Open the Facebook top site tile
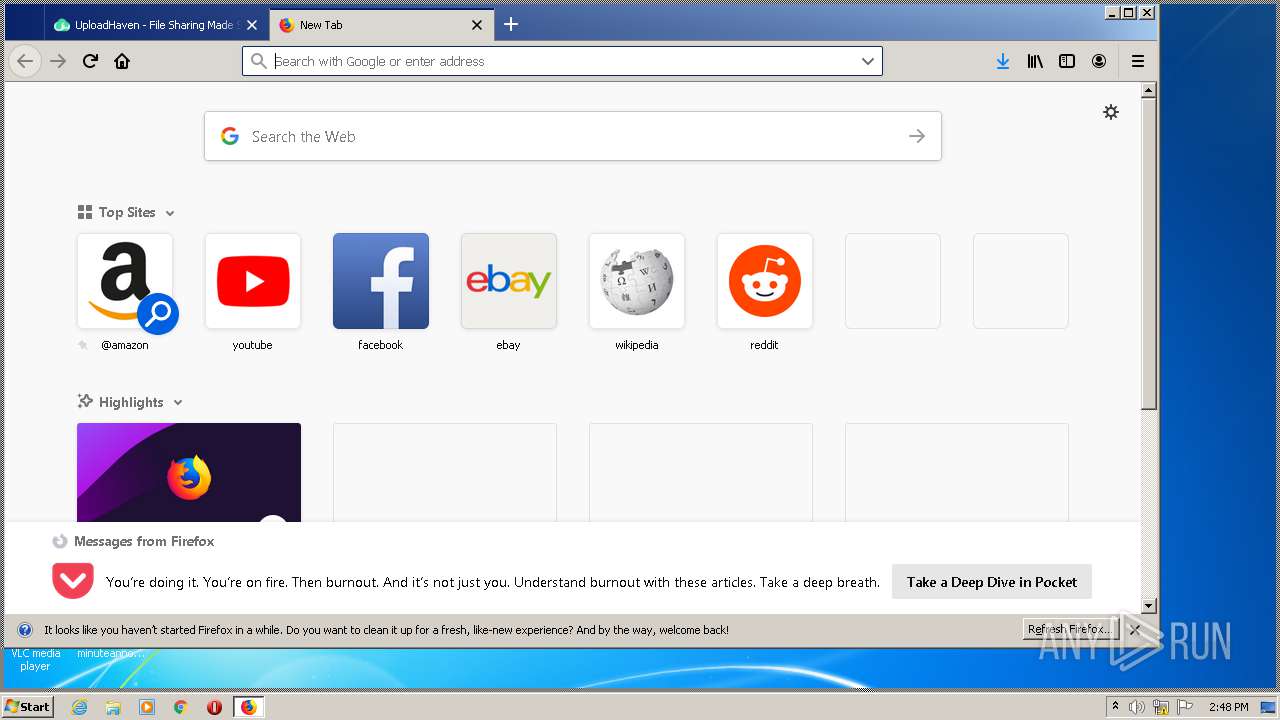The width and height of the screenshot is (1280, 720). coord(381,281)
